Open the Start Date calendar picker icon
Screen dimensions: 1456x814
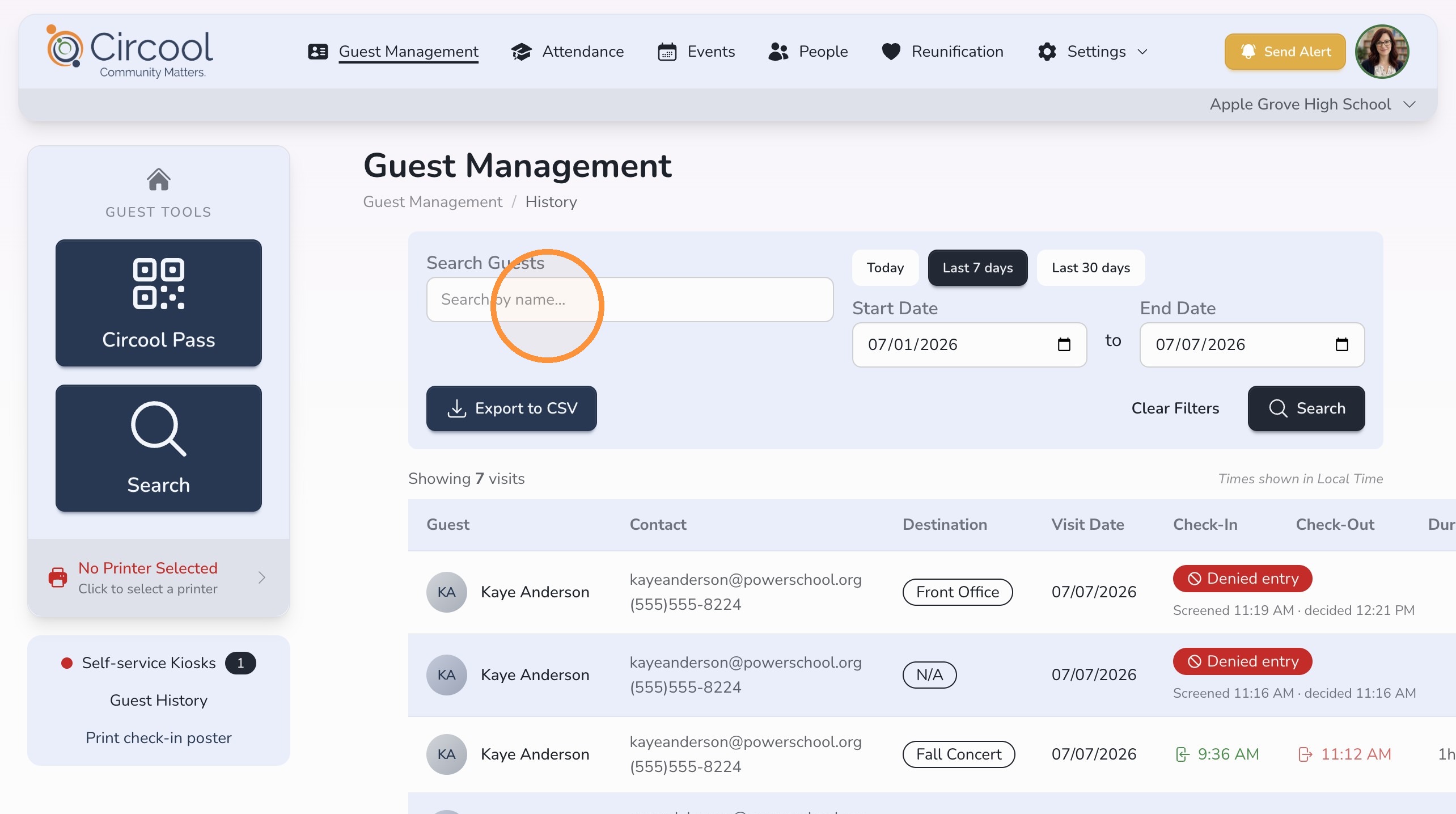click(x=1064, y=344)
